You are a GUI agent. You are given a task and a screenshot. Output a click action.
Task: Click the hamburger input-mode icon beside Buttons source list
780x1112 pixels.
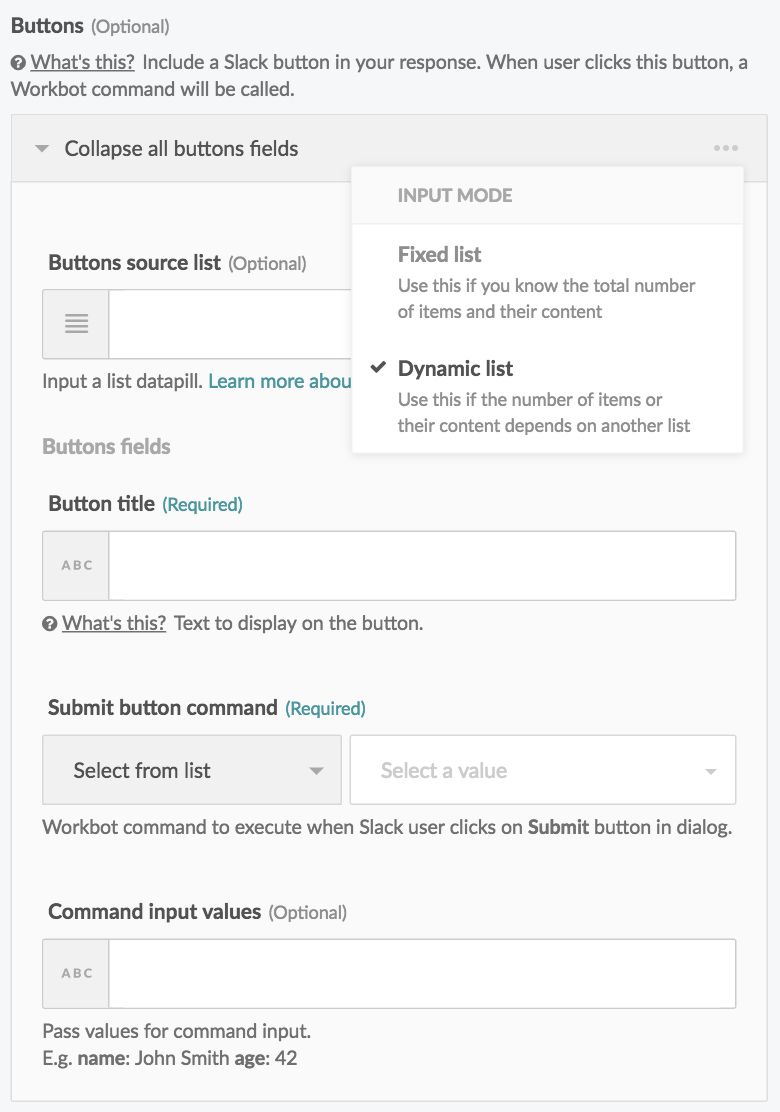[x=74, y=324]
